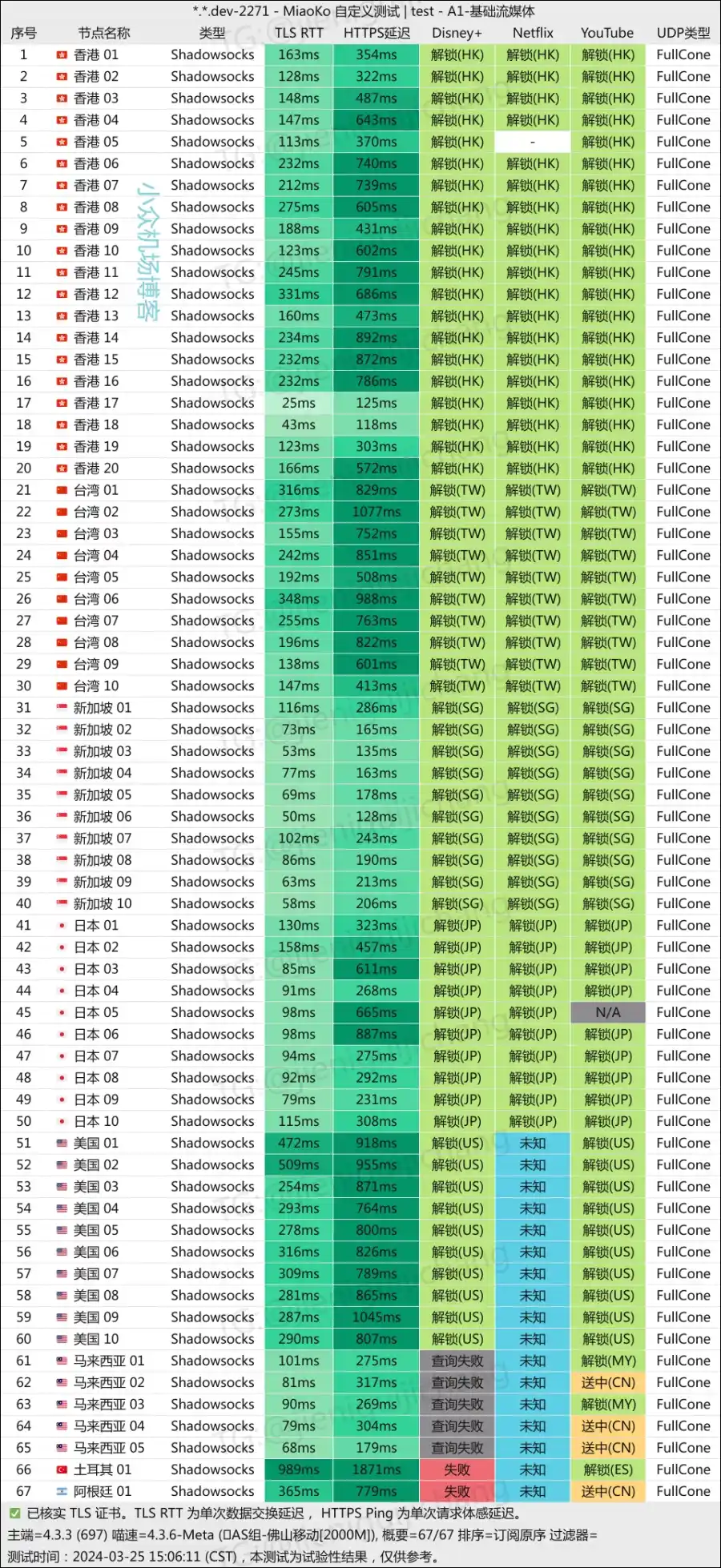Click the Argentina flag beside 阿根廷 01
The width and height of the screenshot is (721, 1568).
click(62, 1491)
